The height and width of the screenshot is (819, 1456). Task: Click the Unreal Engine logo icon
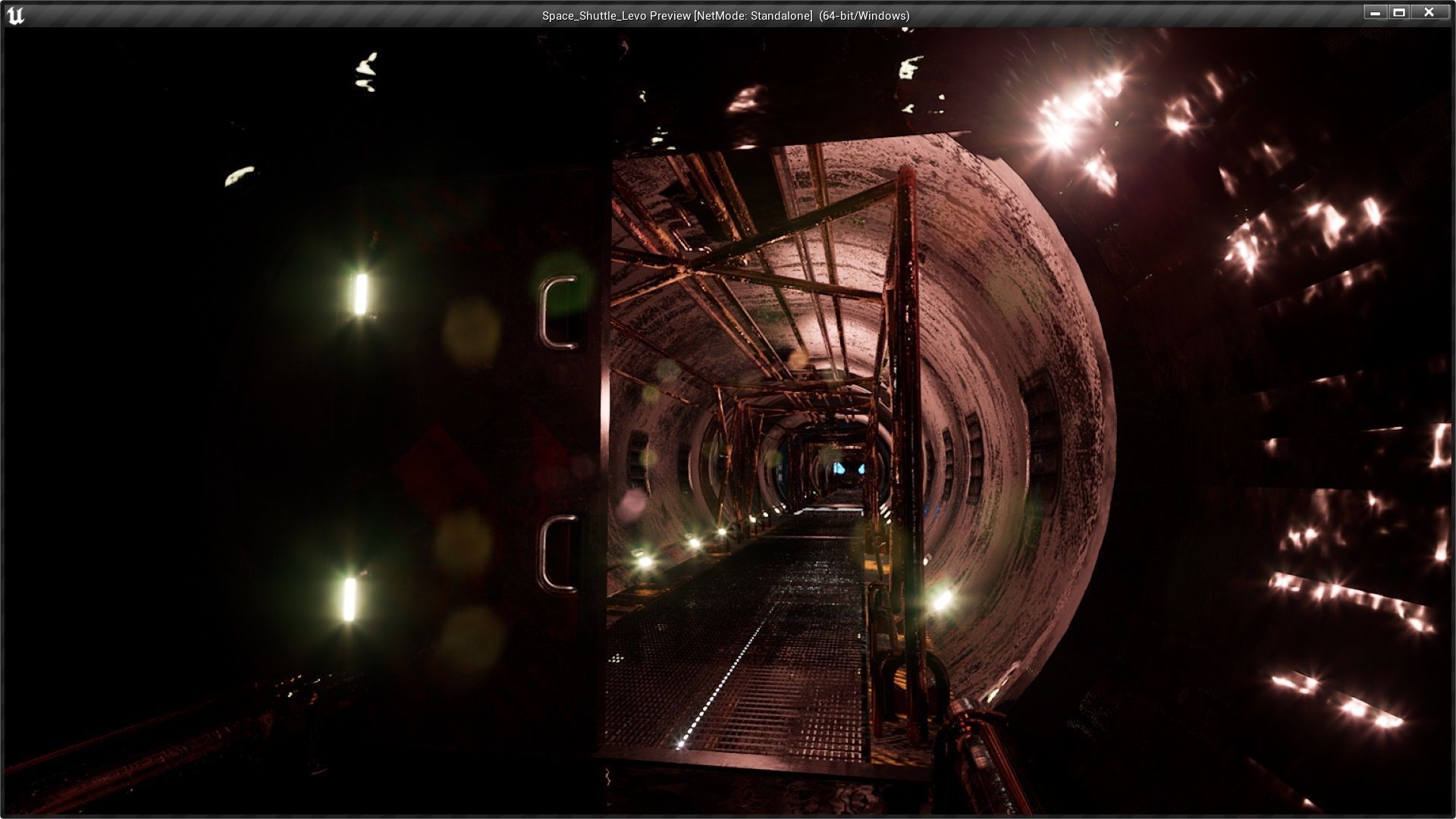[x=15, y=15]
